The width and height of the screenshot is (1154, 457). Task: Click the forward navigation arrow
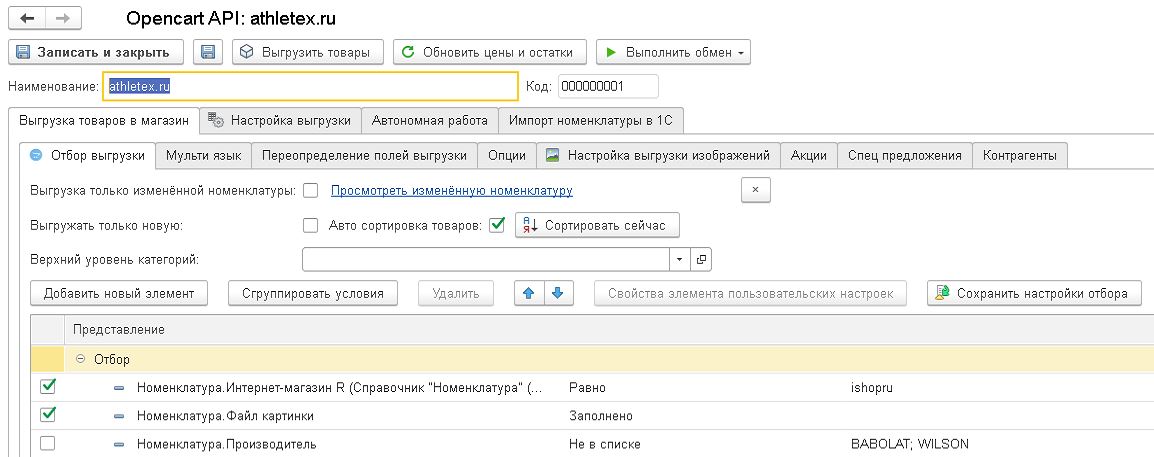pos(62,19)
